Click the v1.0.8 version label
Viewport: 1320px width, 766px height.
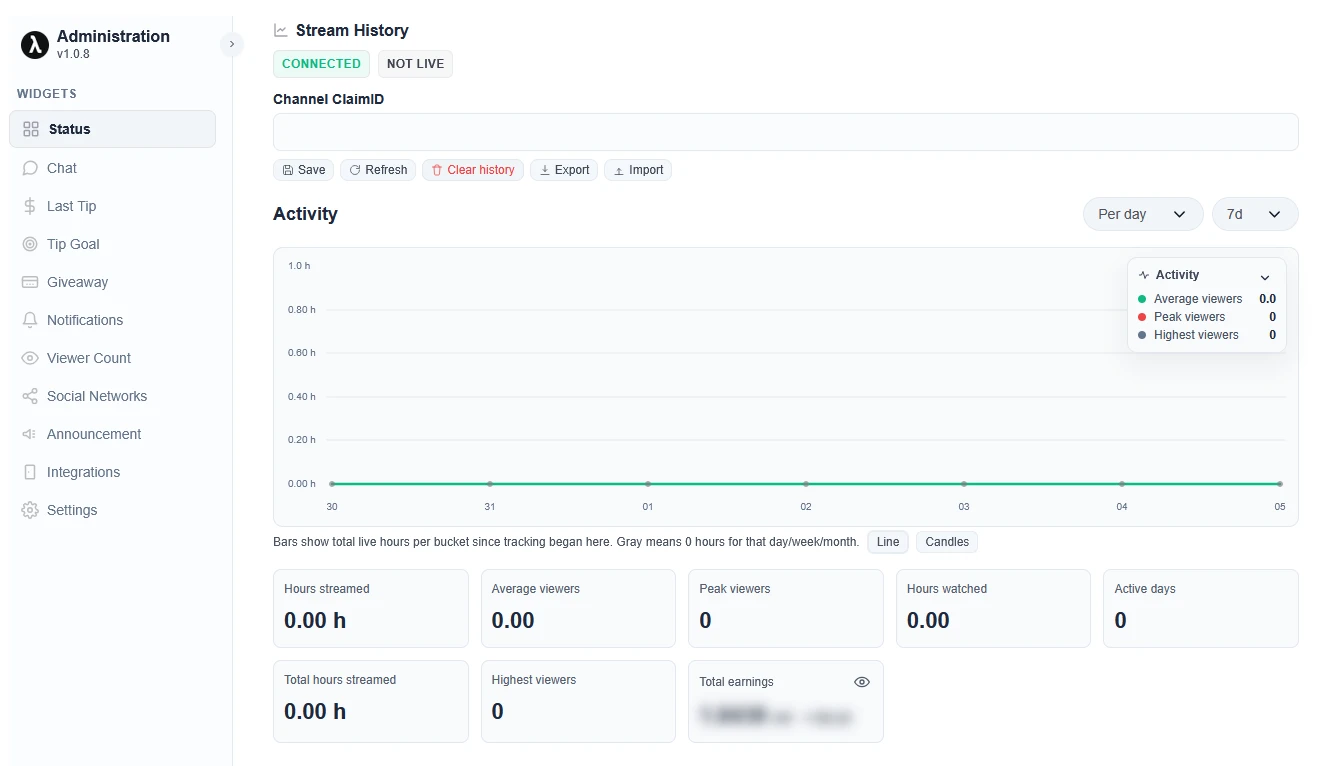(73, 54)
